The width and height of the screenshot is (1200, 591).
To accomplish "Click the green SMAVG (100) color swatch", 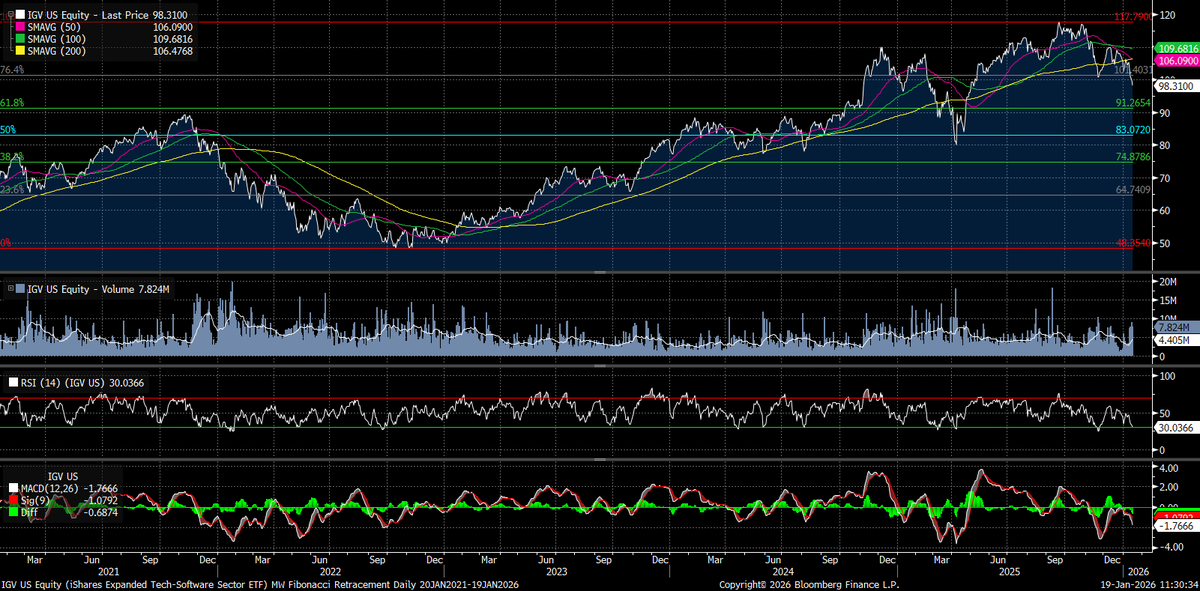I will pyautogui.click(x=20, y=39).
